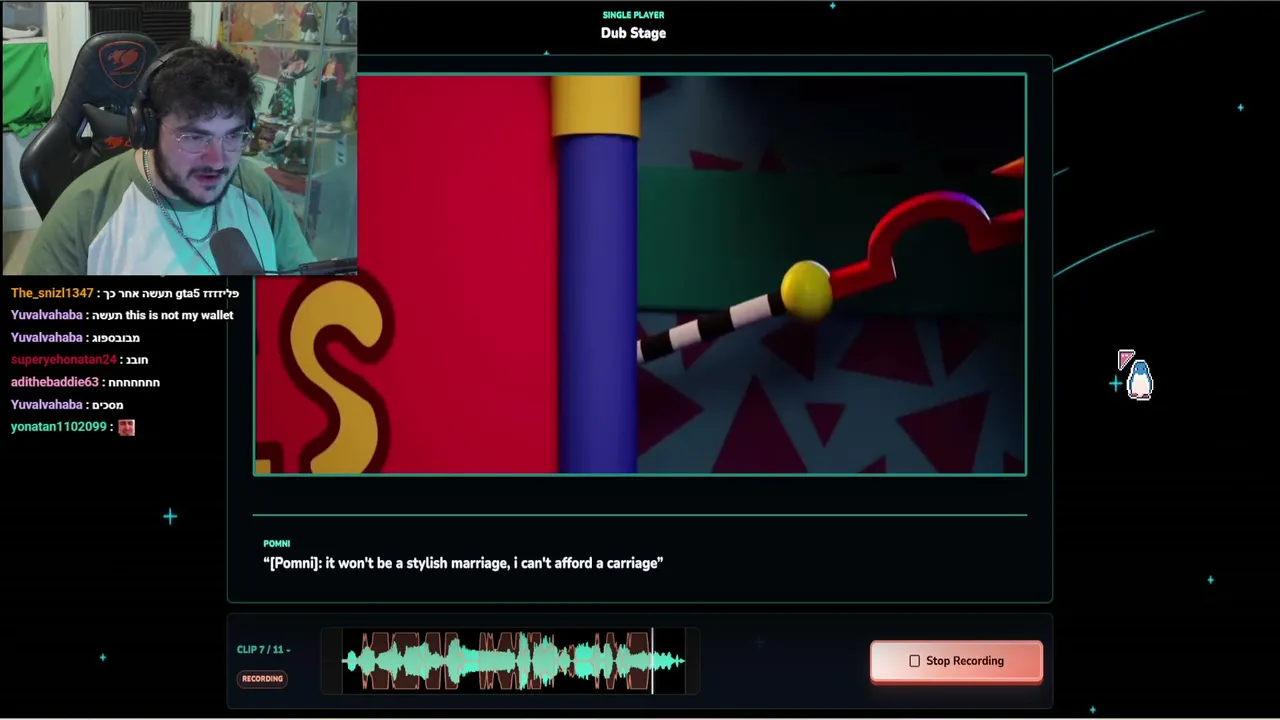Select chat username superyehonatan24

[x=64, y=360]
